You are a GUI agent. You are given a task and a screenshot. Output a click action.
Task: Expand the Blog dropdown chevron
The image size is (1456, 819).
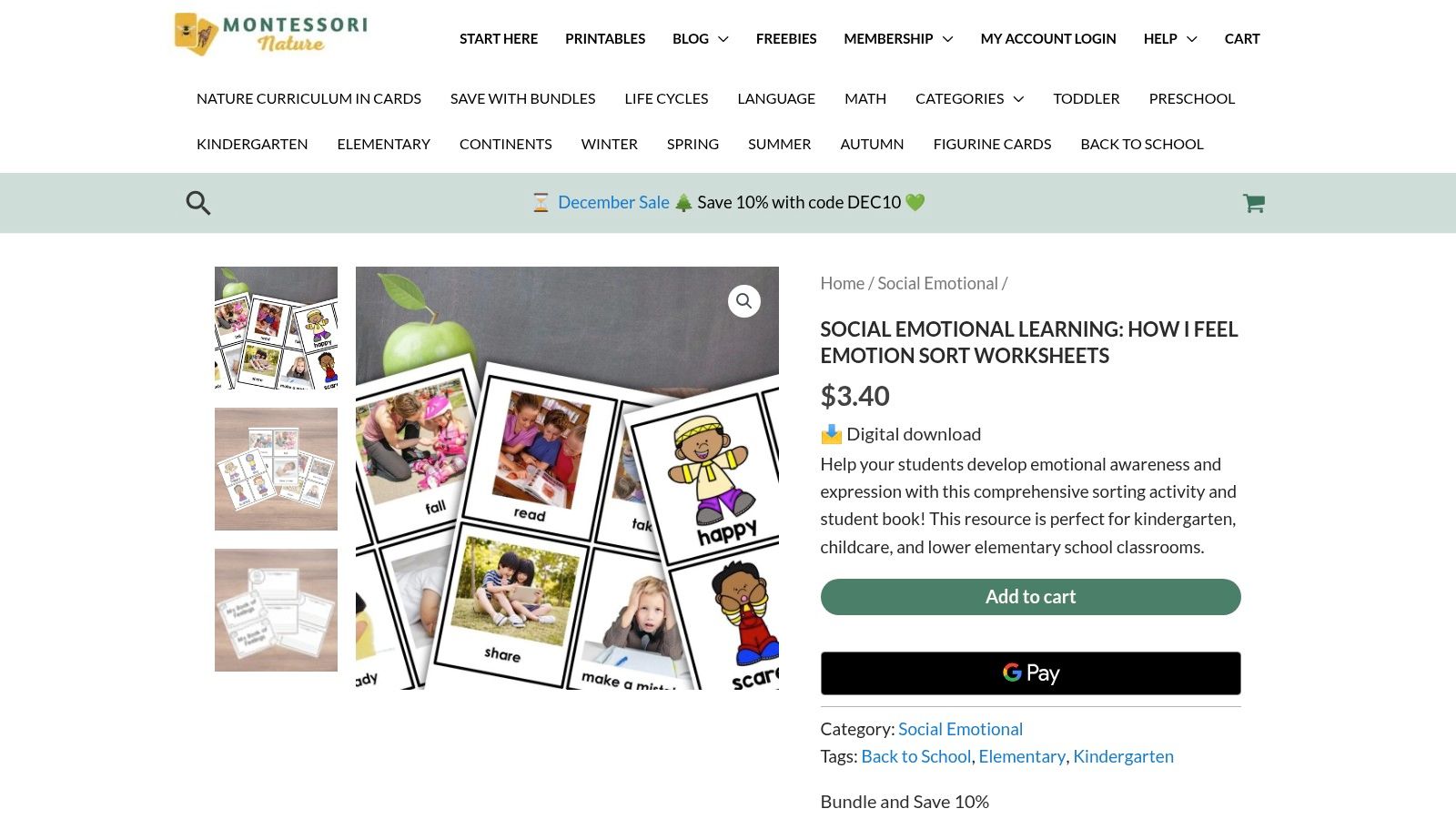723,39
